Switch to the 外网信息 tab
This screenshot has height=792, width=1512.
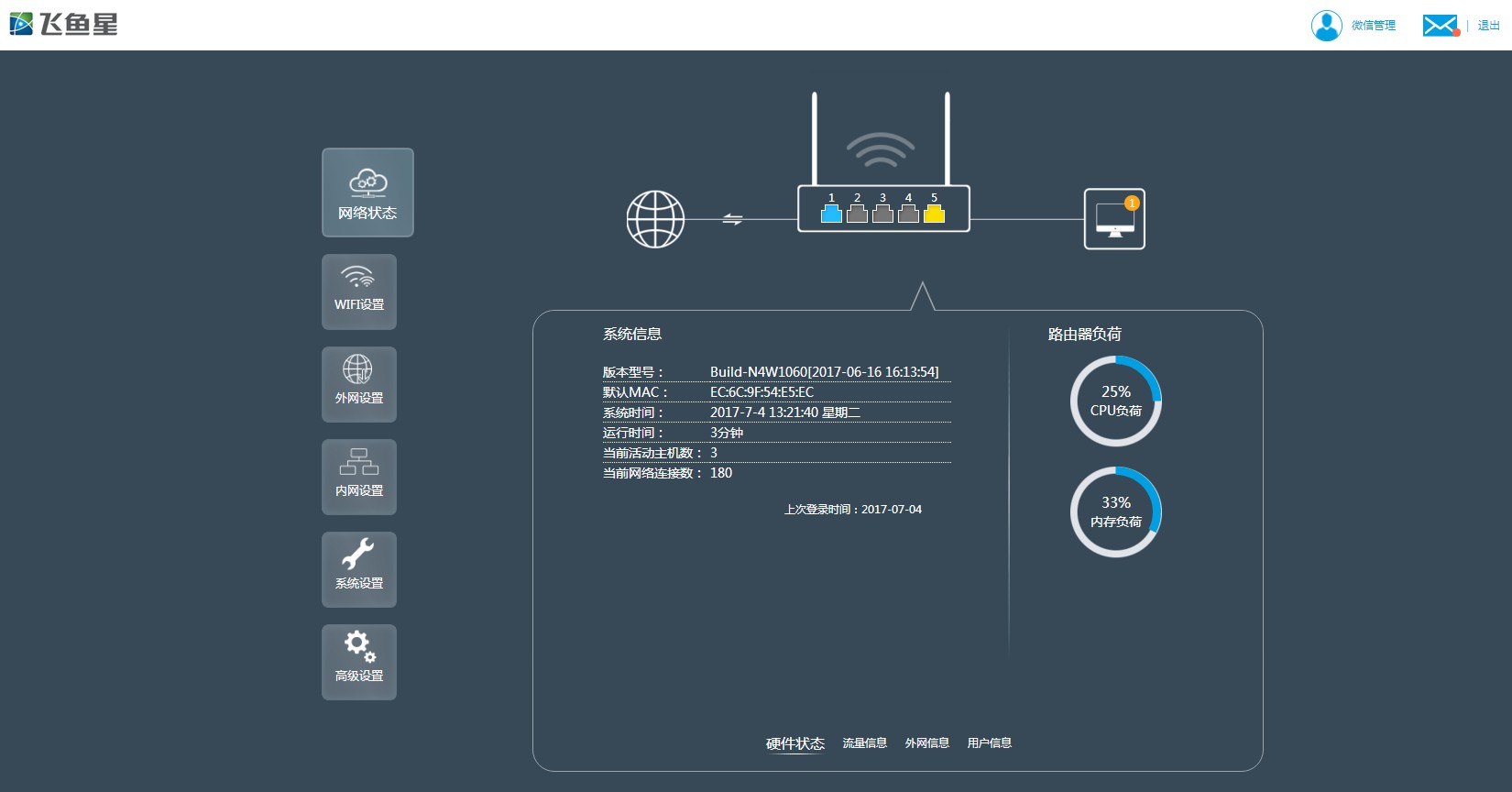click(x=927, y=743)
